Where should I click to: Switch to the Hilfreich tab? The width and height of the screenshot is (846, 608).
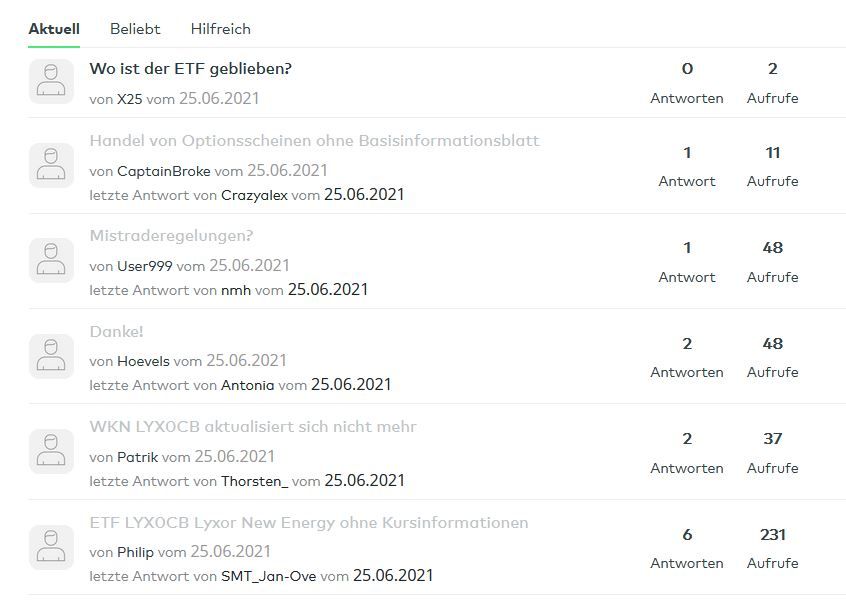(220, 29)
